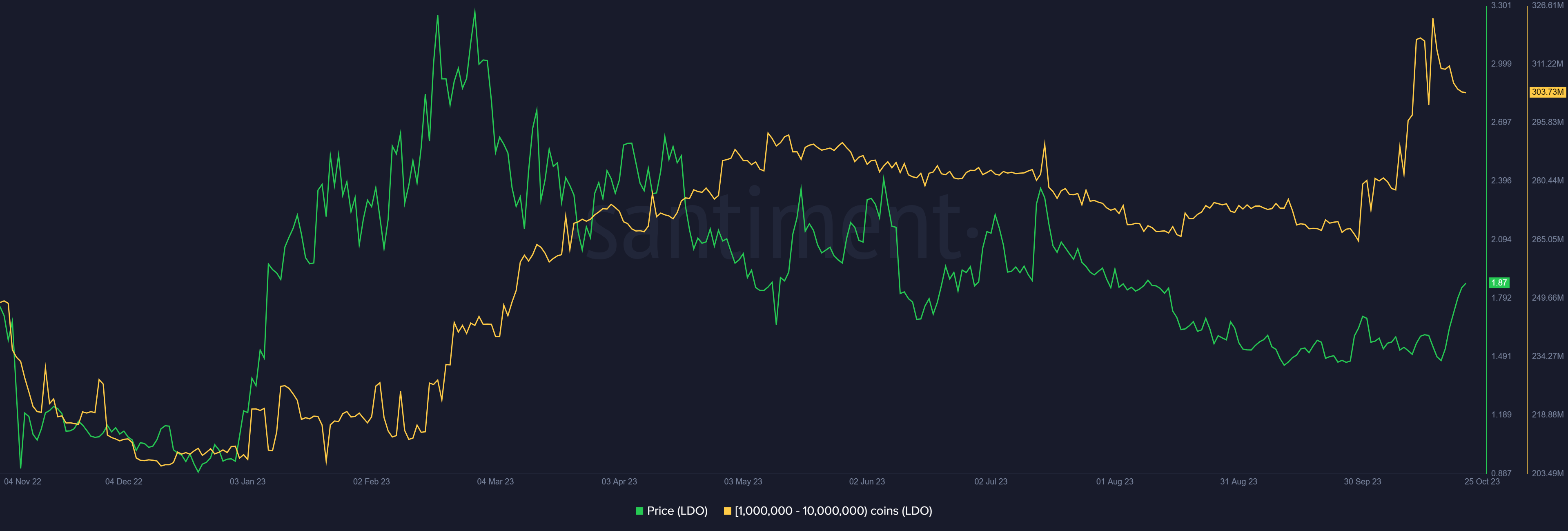This screenshot has width=1568, height=531.
Task: Click the 311.22M coins axis value
Action: 1547,64
